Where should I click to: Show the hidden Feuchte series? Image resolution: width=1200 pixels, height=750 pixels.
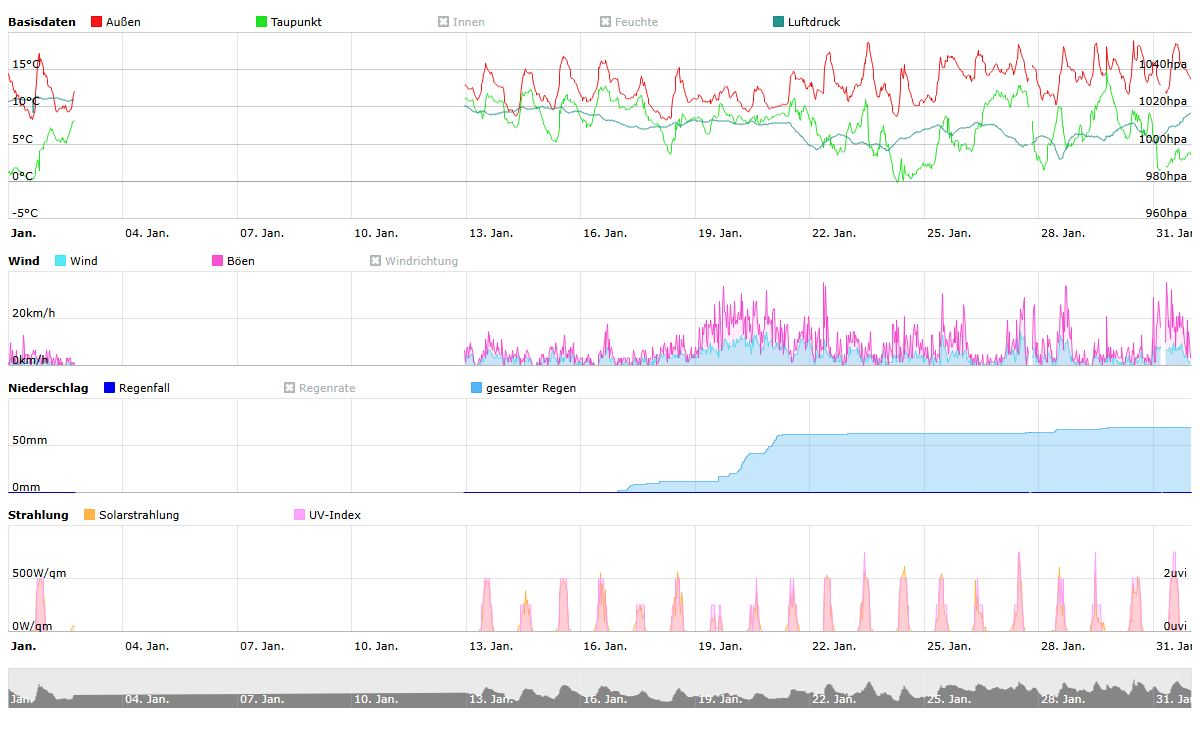628,22
